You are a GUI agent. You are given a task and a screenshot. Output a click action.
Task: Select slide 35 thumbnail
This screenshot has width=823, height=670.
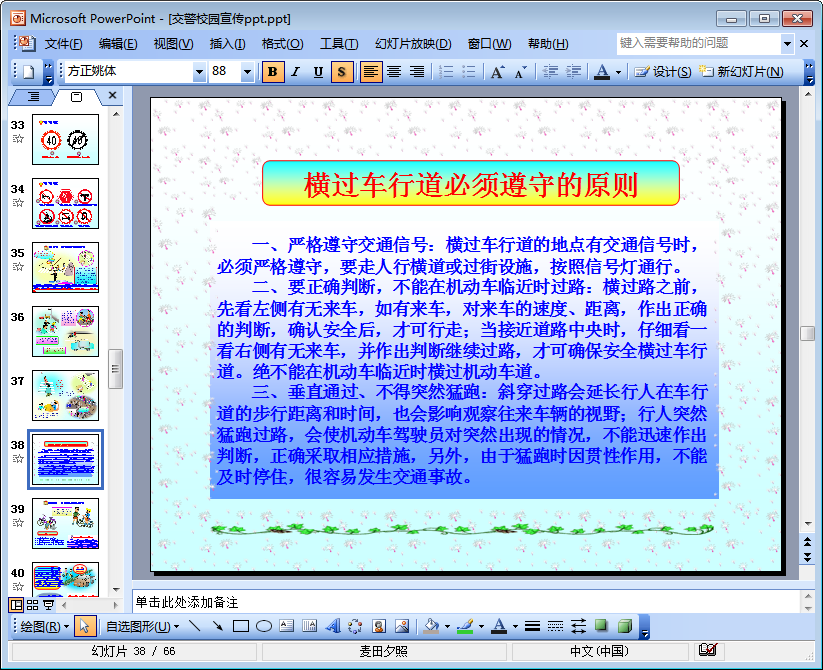point(66,267)
